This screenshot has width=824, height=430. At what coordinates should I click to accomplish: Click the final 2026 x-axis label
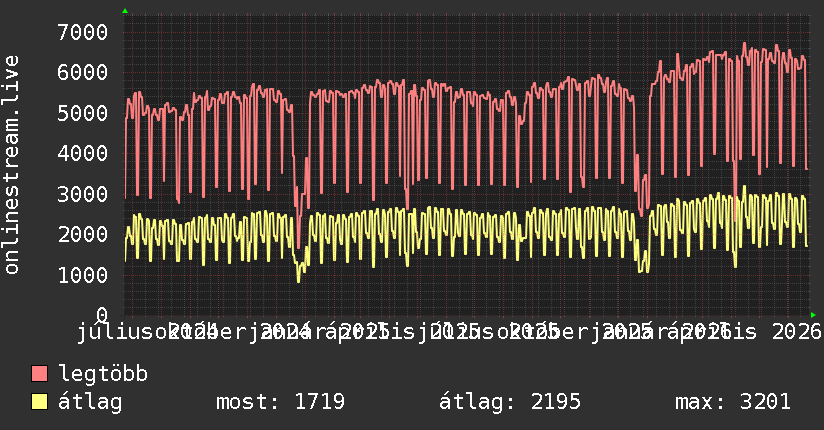[796, 332]
